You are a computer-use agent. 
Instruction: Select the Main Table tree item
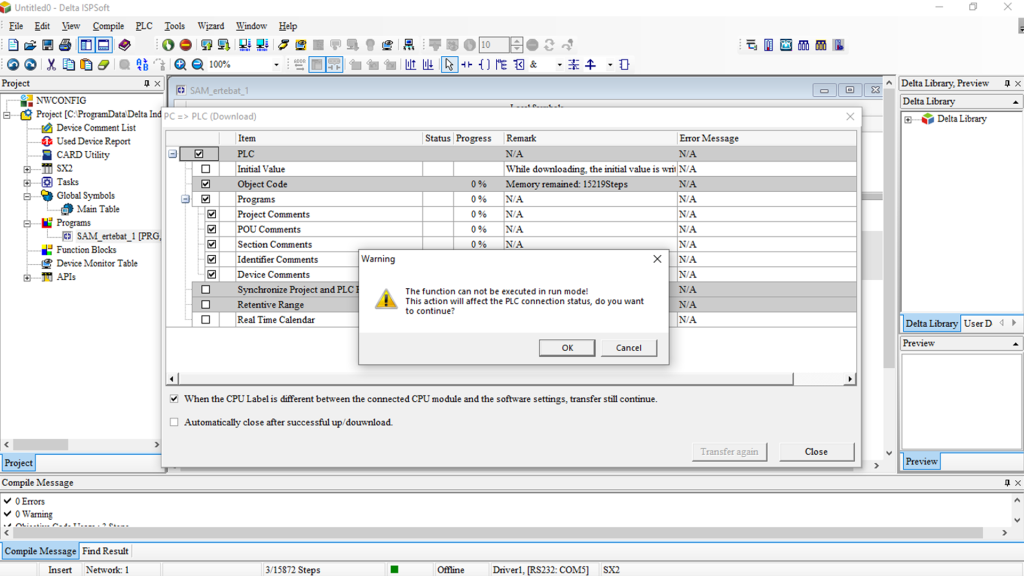[x=98, y=209]
